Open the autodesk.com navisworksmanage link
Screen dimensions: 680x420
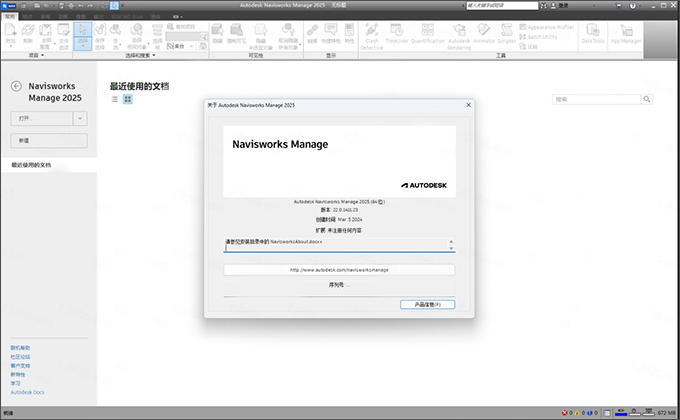click(x=339, y=270)
